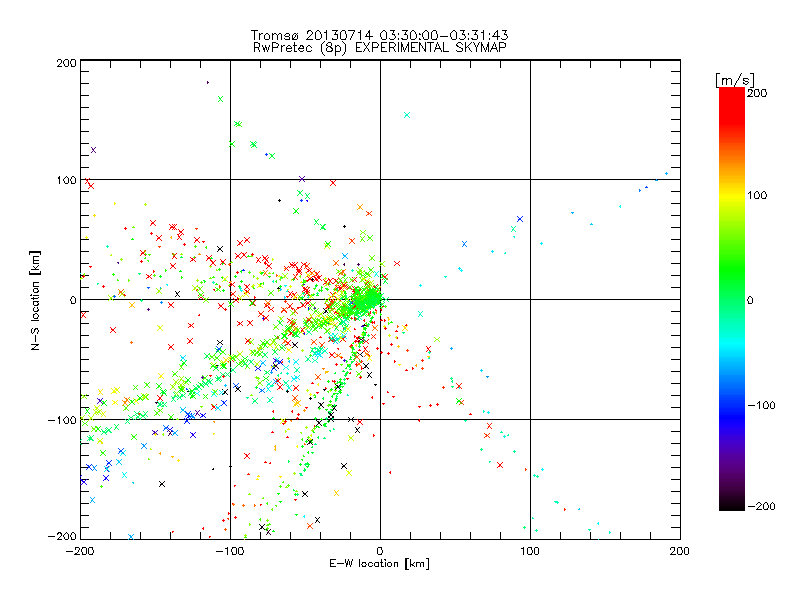800x600 pixels.
Task: Click the y-axis 100 tick label
Action: coord(66,180)
